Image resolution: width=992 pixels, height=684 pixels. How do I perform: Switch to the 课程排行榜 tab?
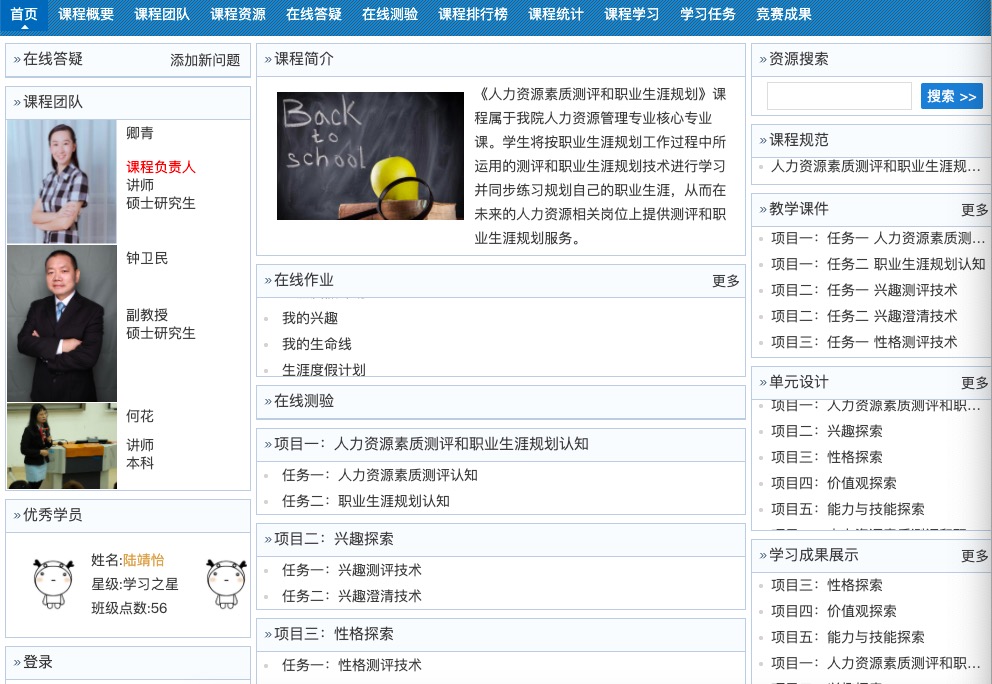[x=473, y=14]
